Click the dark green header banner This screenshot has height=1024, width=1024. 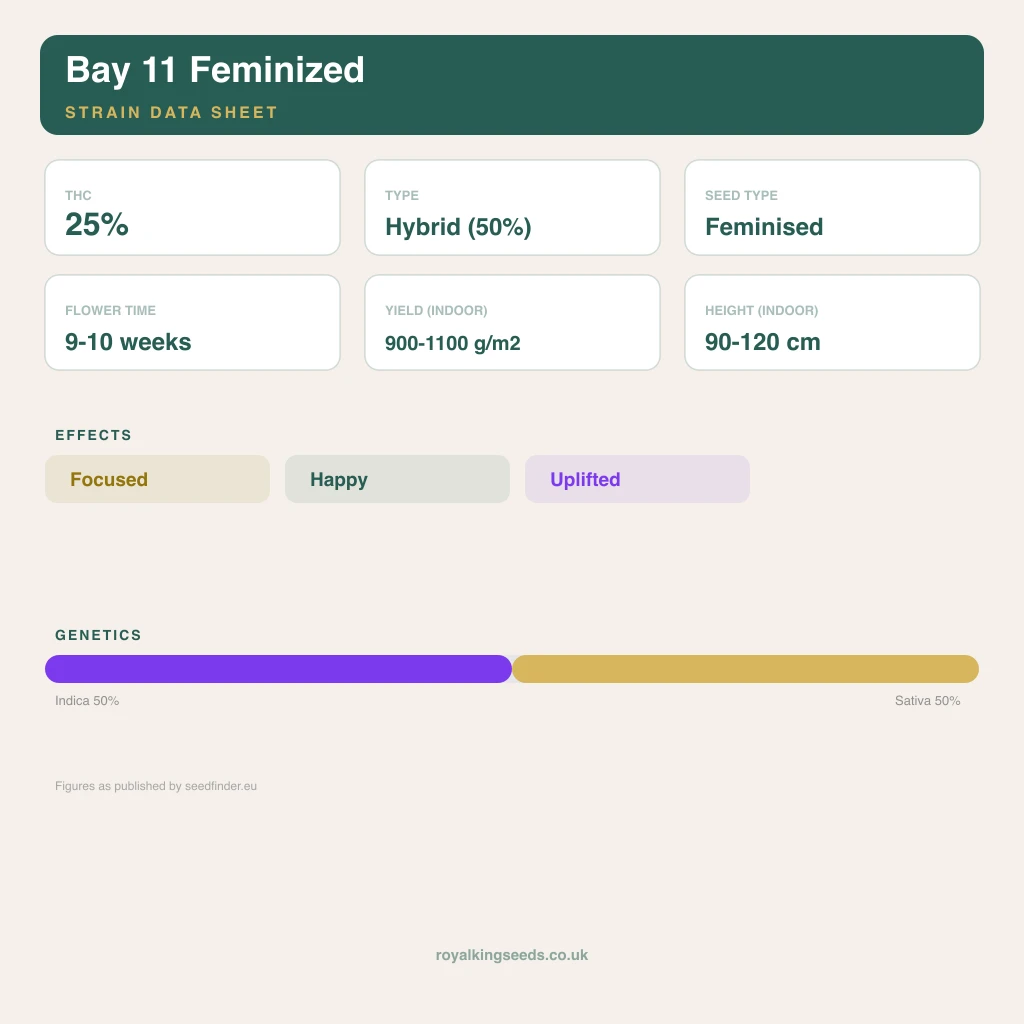[x=512, y=85]
